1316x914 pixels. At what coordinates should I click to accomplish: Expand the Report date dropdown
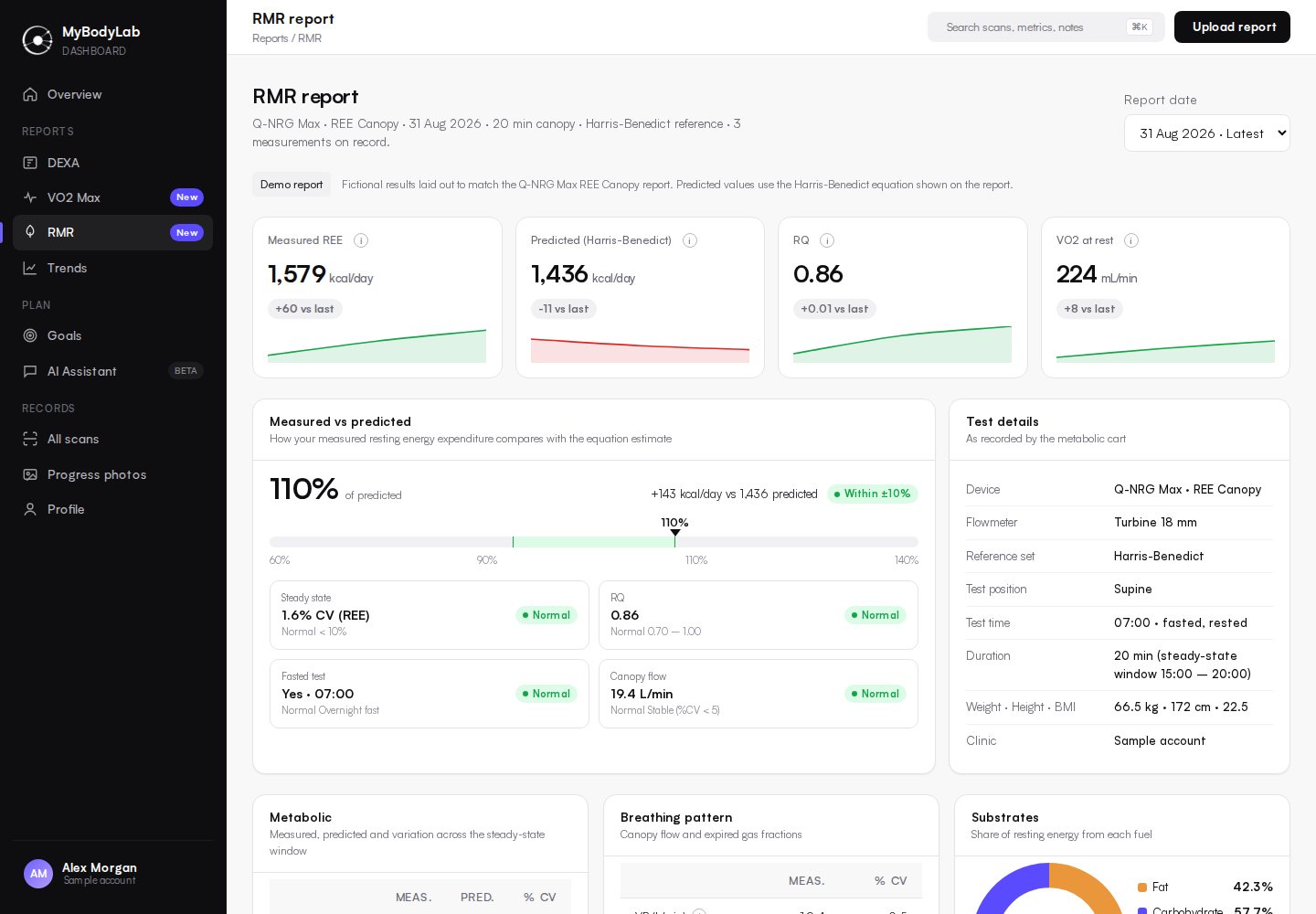pyautogui.click(x=1206, y=133)
